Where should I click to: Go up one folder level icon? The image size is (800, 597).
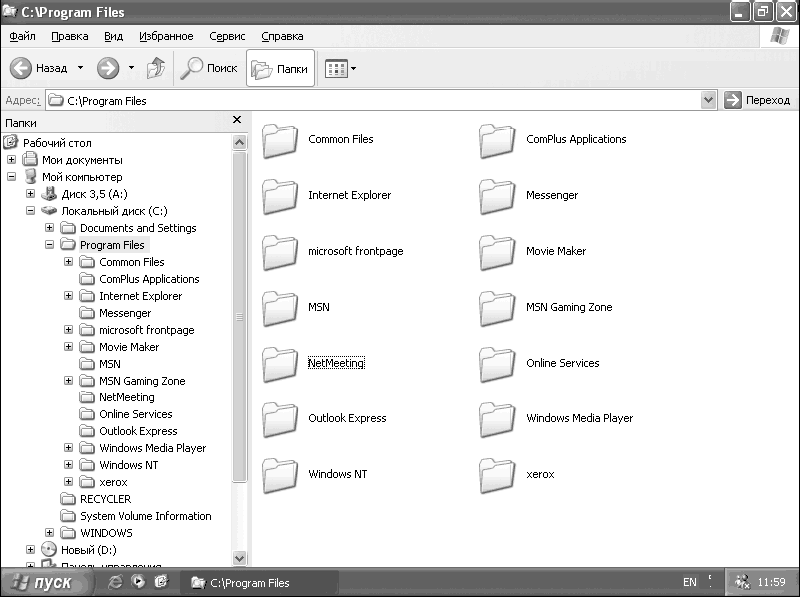[156, 68]
